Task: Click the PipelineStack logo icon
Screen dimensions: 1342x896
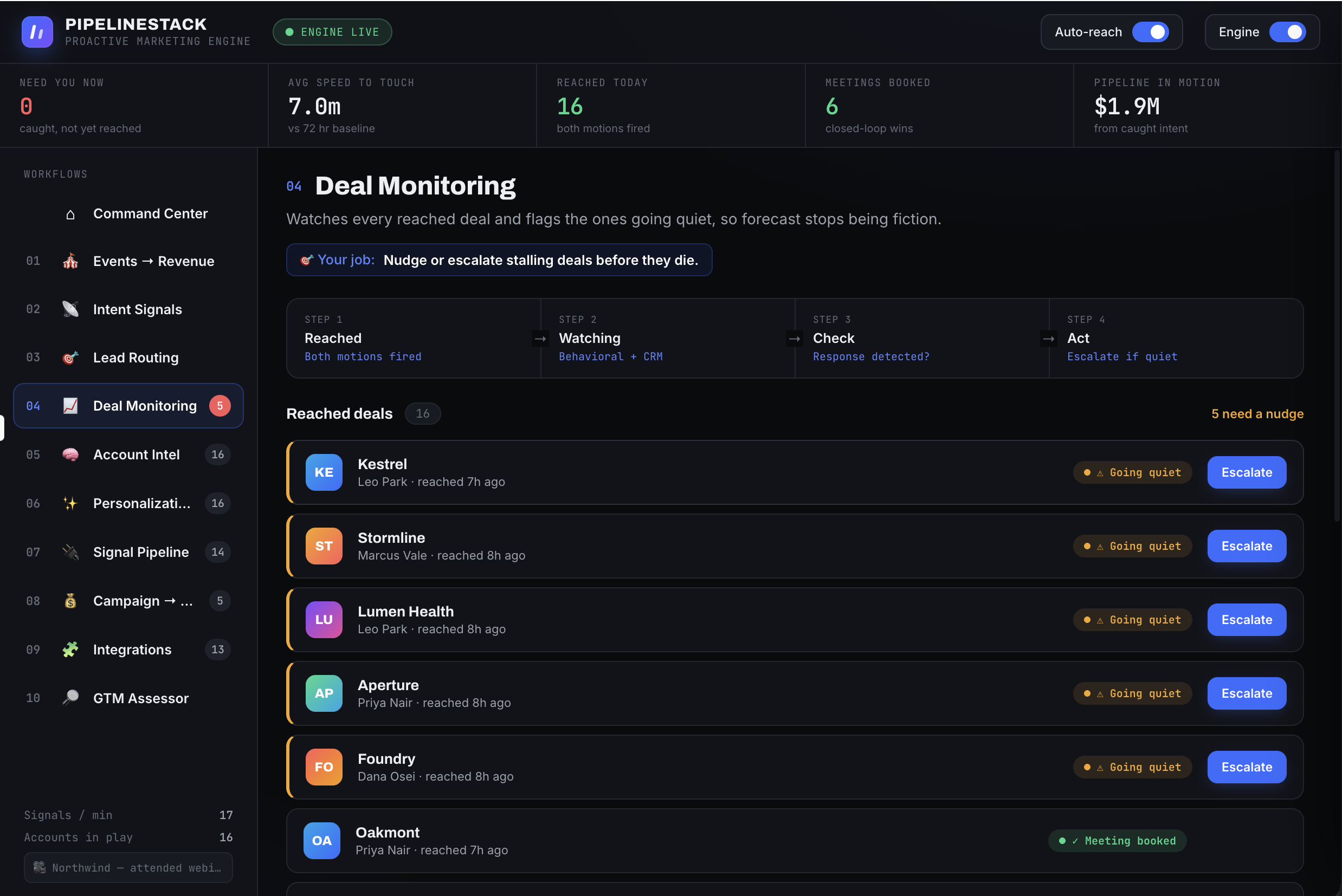Action: pyautogui.click(x=37, y=32)
